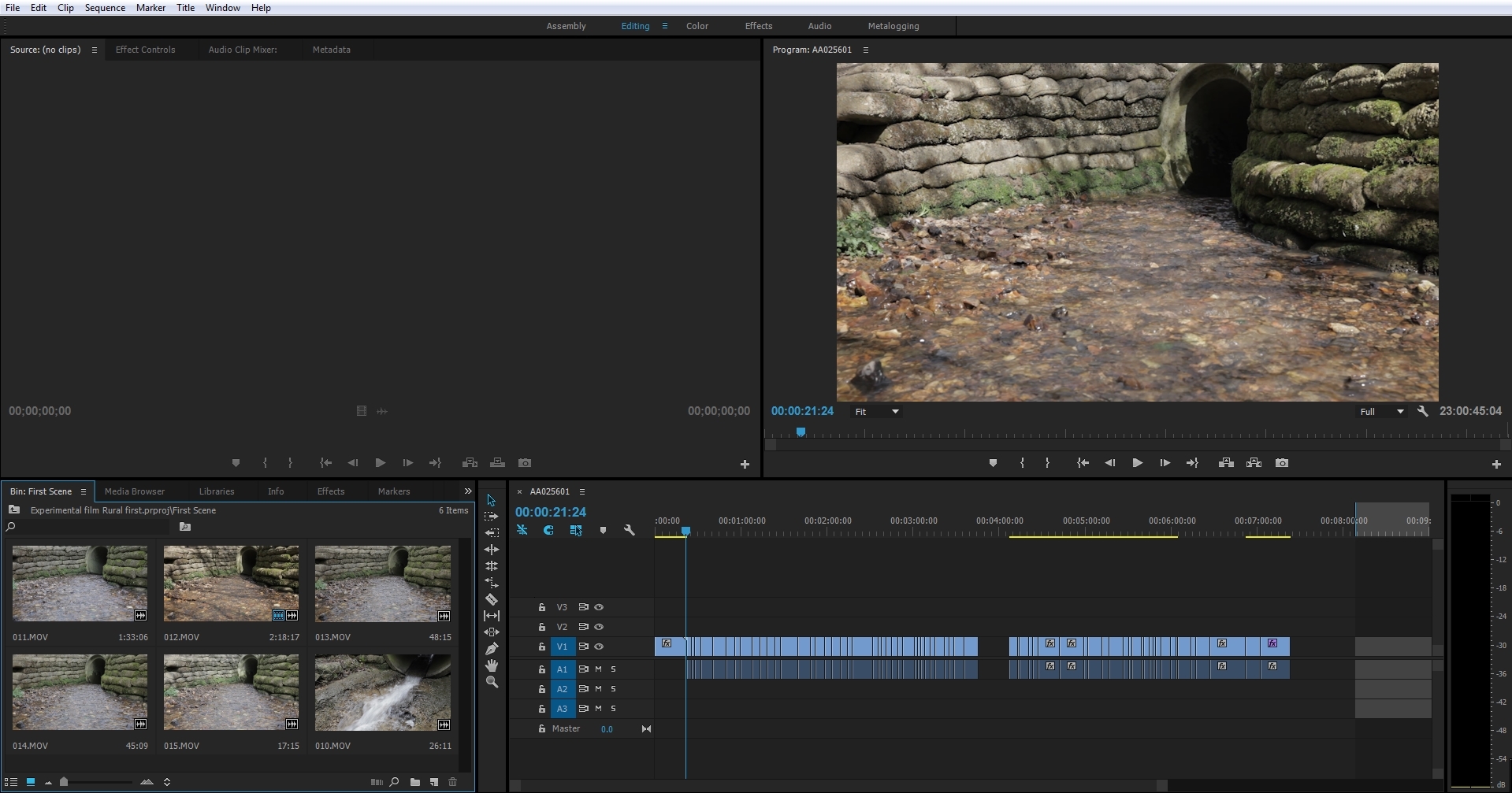Click the Clear trash icon in project panel
Screen dimensions: 1512x793
pos(452,782)
